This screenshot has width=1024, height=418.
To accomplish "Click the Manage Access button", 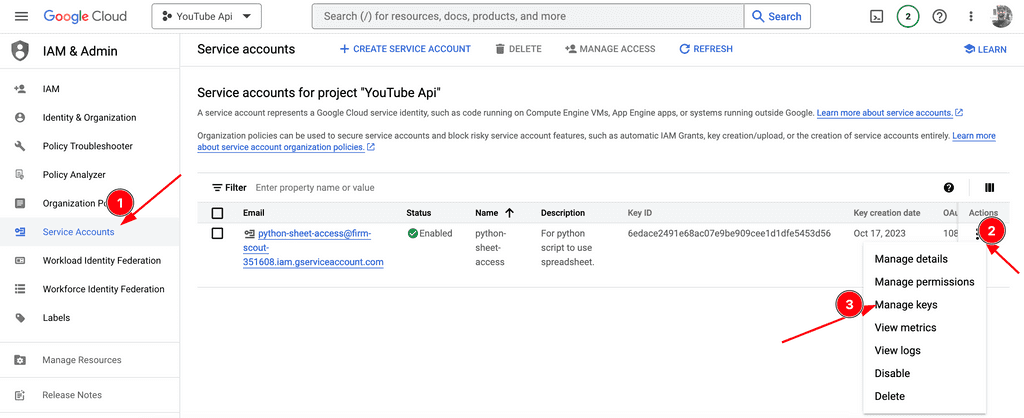I will tap(610, 49).
